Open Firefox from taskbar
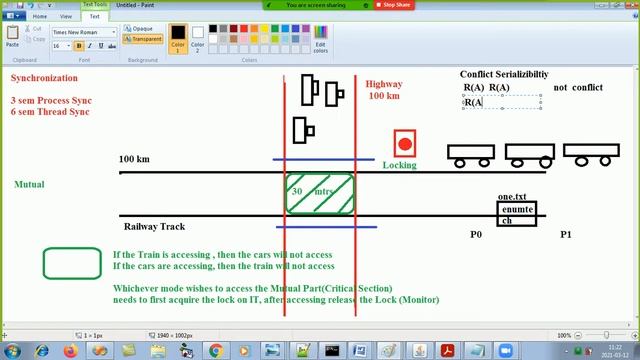The height and width of the screenshot is (360, 640). [71, 351]
